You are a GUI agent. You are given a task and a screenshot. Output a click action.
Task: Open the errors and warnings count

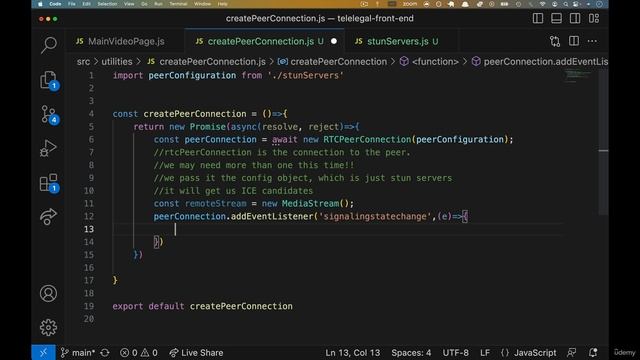[139, 353]
